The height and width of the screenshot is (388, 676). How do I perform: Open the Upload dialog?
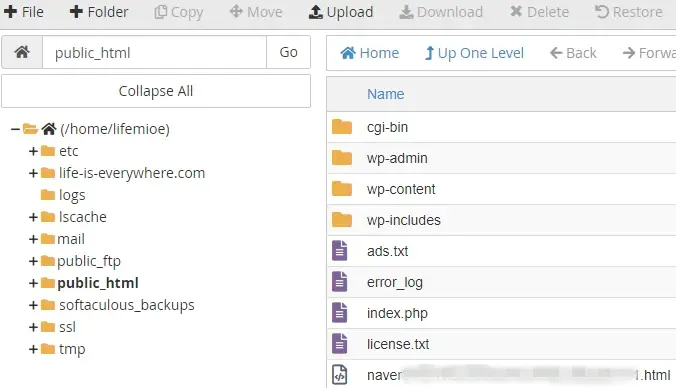341,12
